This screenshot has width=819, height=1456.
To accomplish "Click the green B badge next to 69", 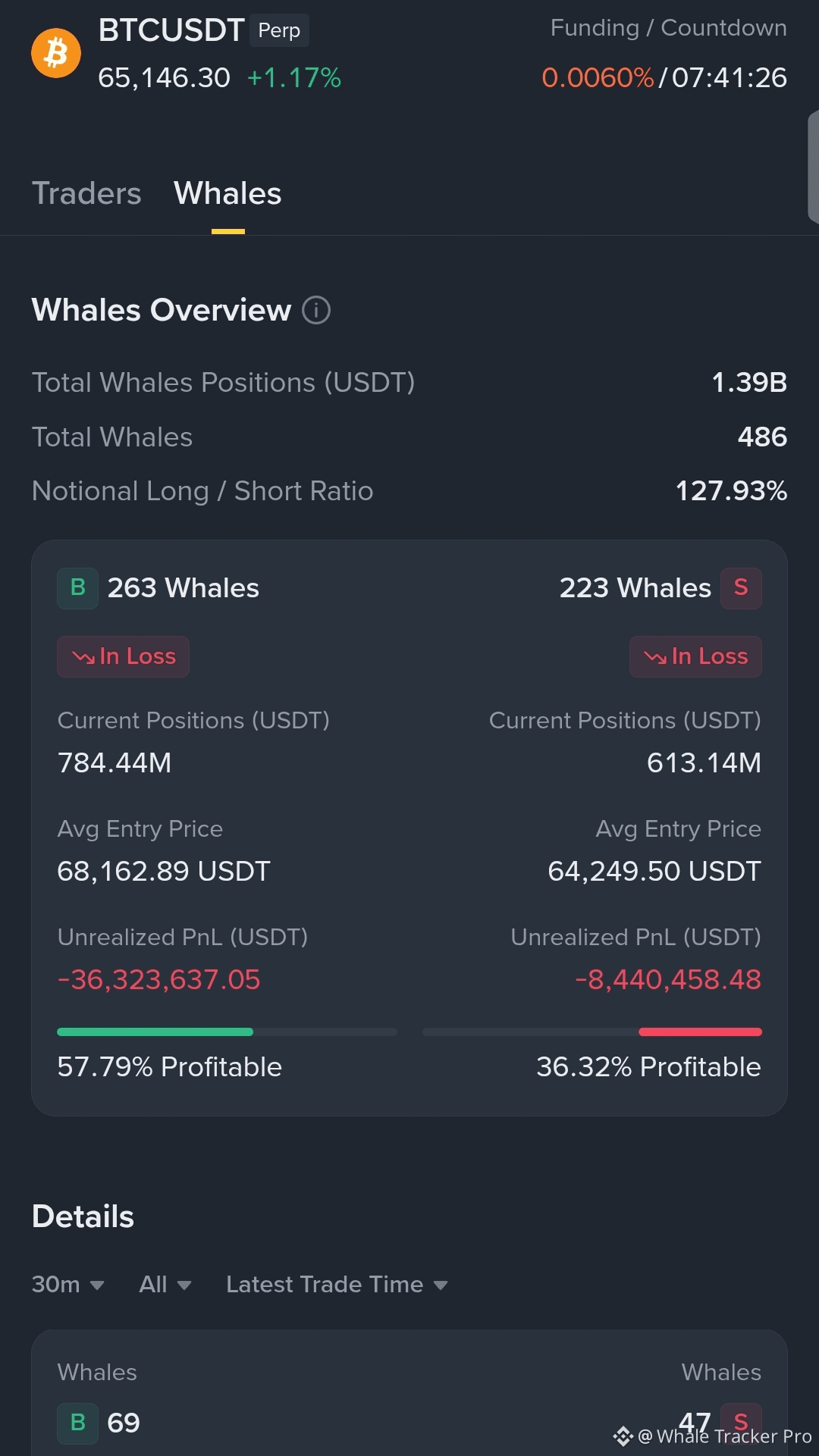I will pyautogui.click(x=77, y=1423).
